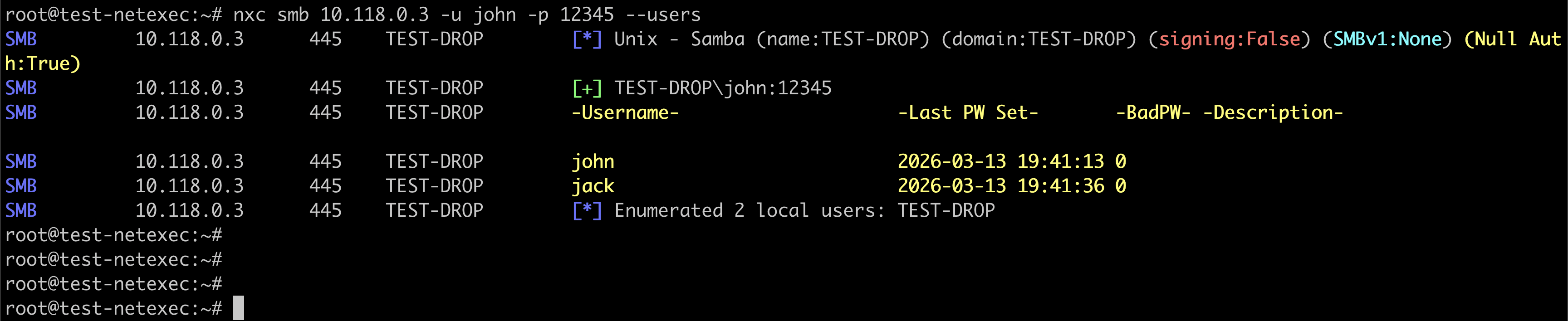Image resolution: width=1568 pixels, height=321 pixels.
Task: Click the (domain:TEST-DROP) text in the Samba line
Action: (1039, 39)
